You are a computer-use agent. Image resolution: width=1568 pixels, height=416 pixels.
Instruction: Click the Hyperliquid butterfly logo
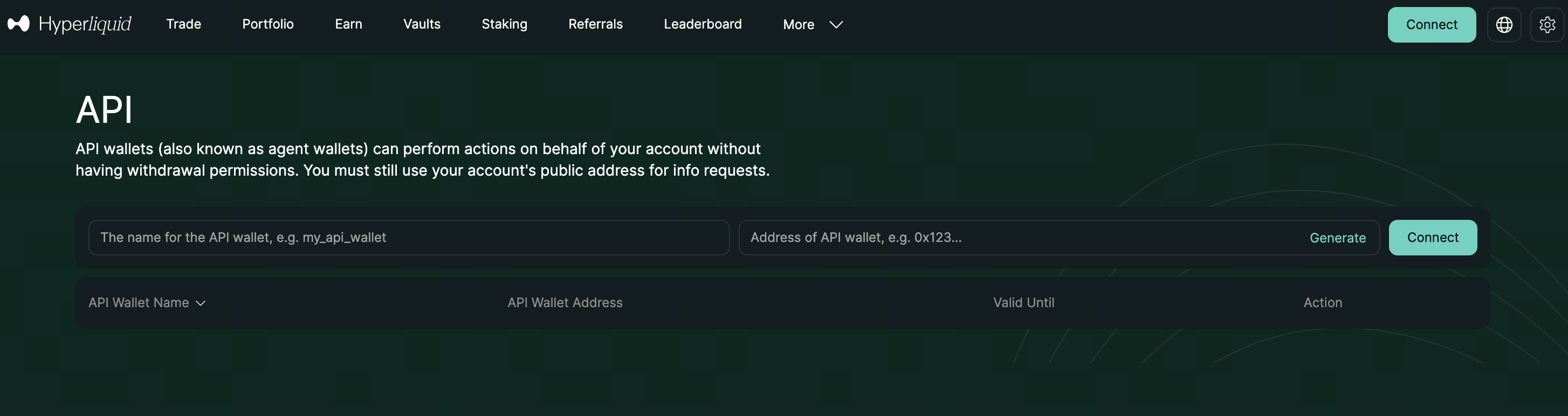[18, 24]
